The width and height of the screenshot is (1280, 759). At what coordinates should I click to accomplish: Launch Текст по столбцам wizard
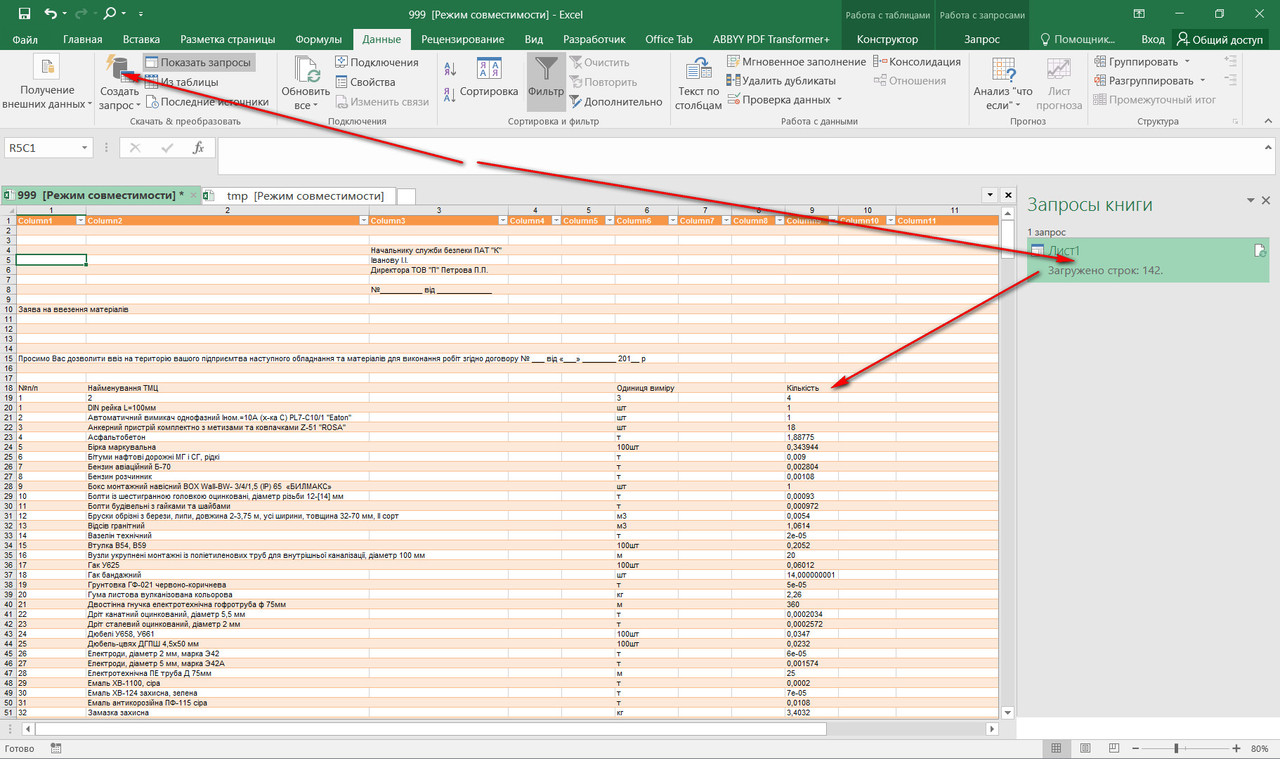699,83
